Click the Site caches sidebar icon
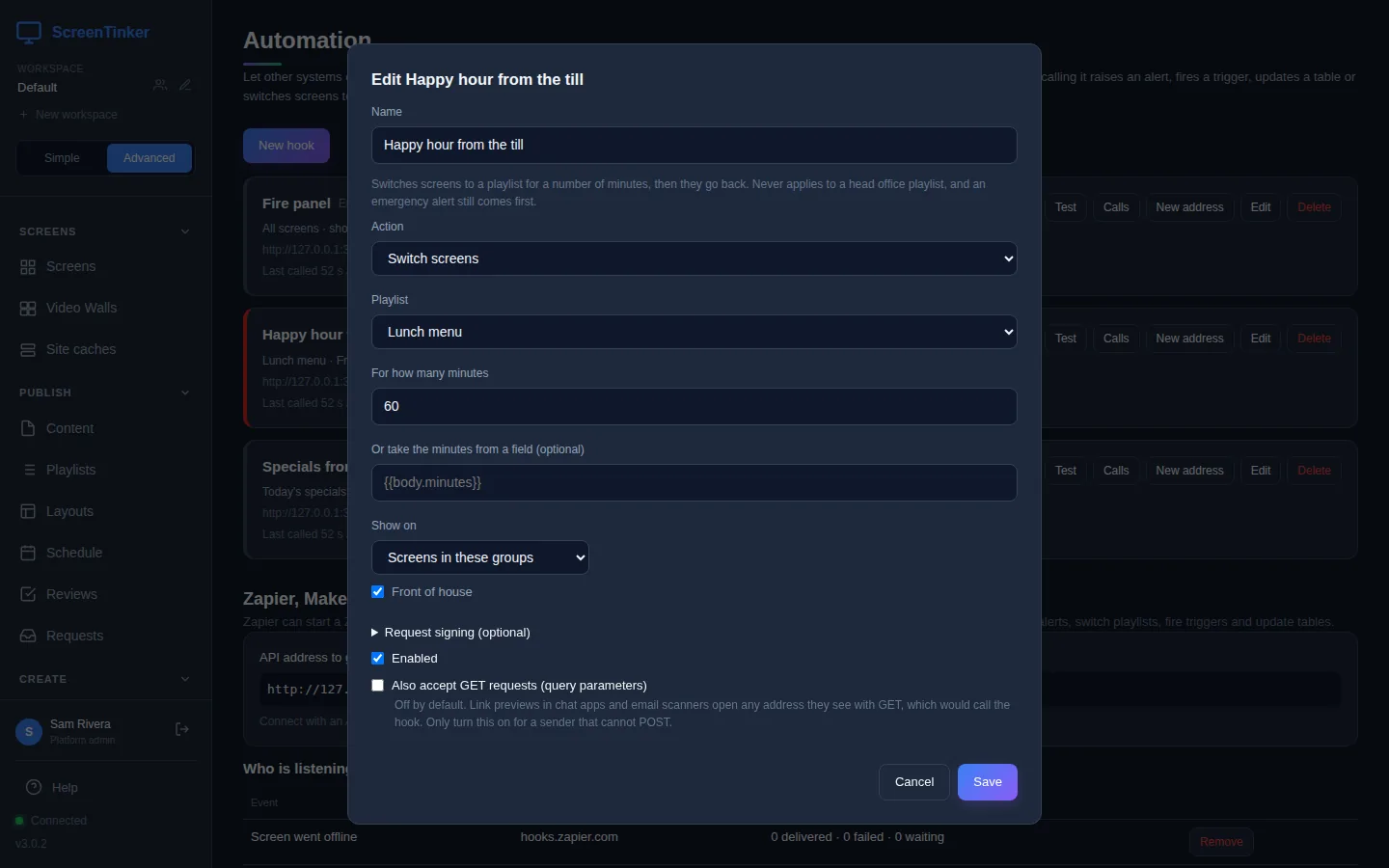This screenshot has height=868, width=1389. pyautogui.click(x=28, y=350)
